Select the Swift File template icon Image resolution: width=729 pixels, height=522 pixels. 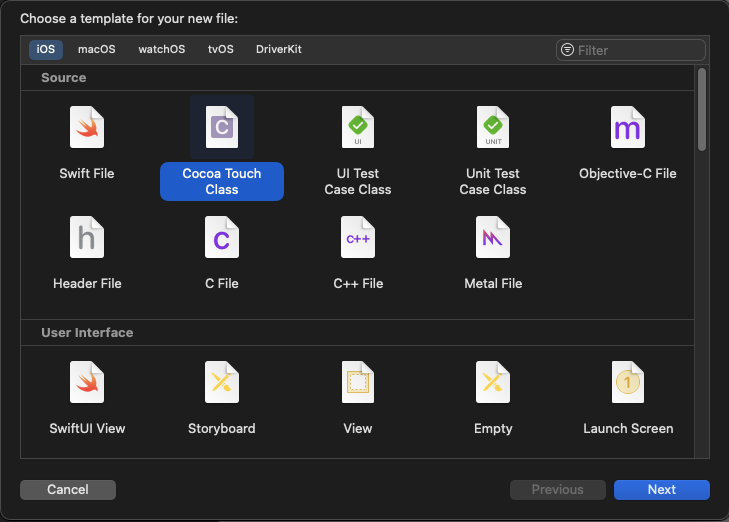pos(87,127)
